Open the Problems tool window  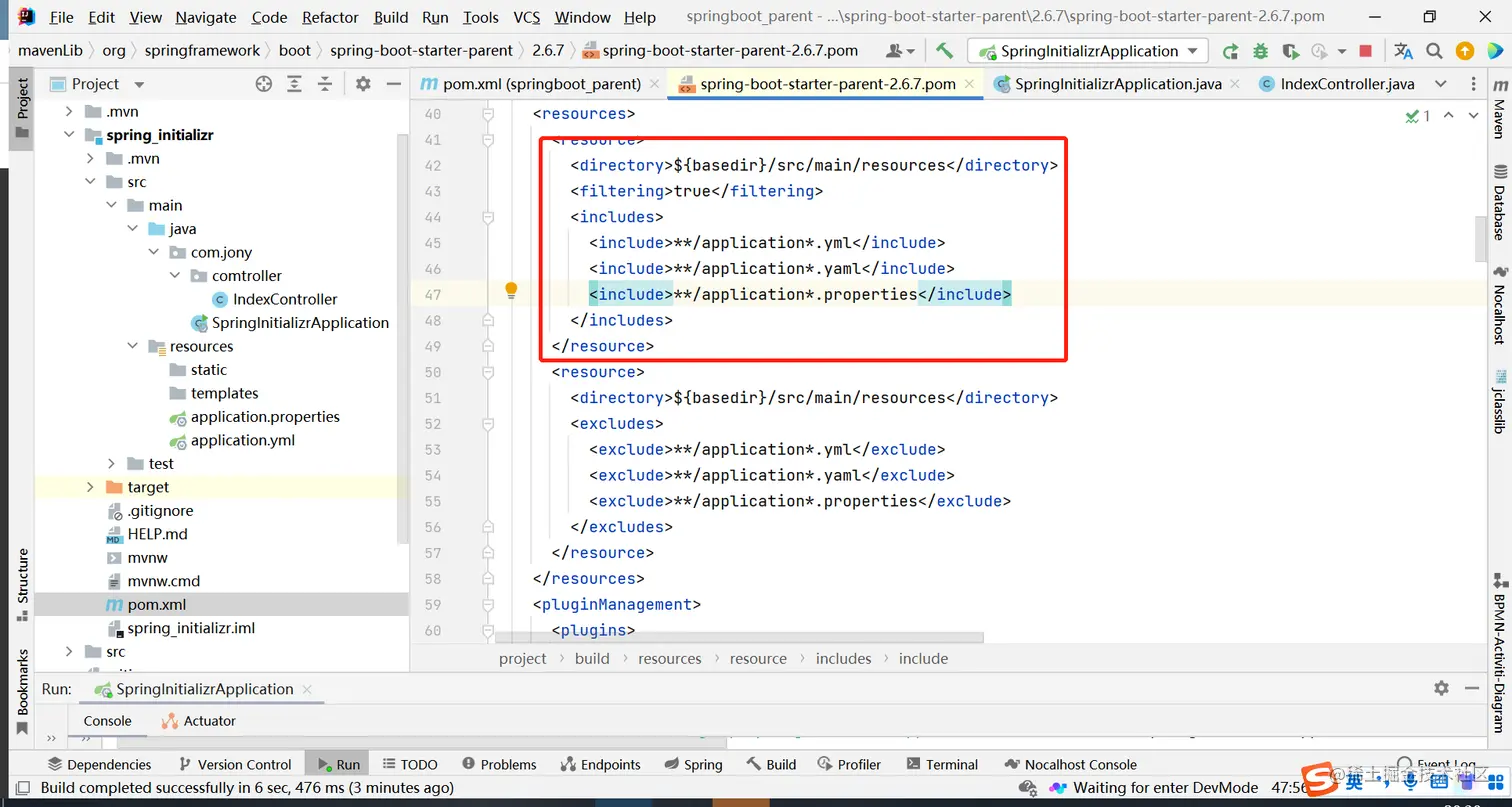pos(499,764)
